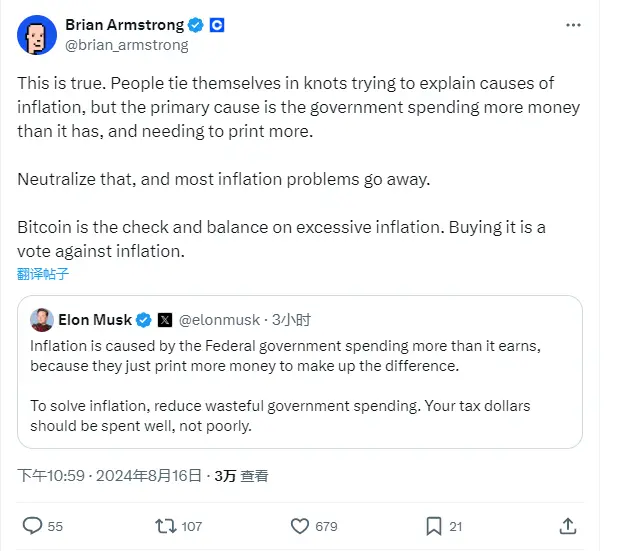Share the tweet via share icon
618x551 pixels.
[568, 525]
